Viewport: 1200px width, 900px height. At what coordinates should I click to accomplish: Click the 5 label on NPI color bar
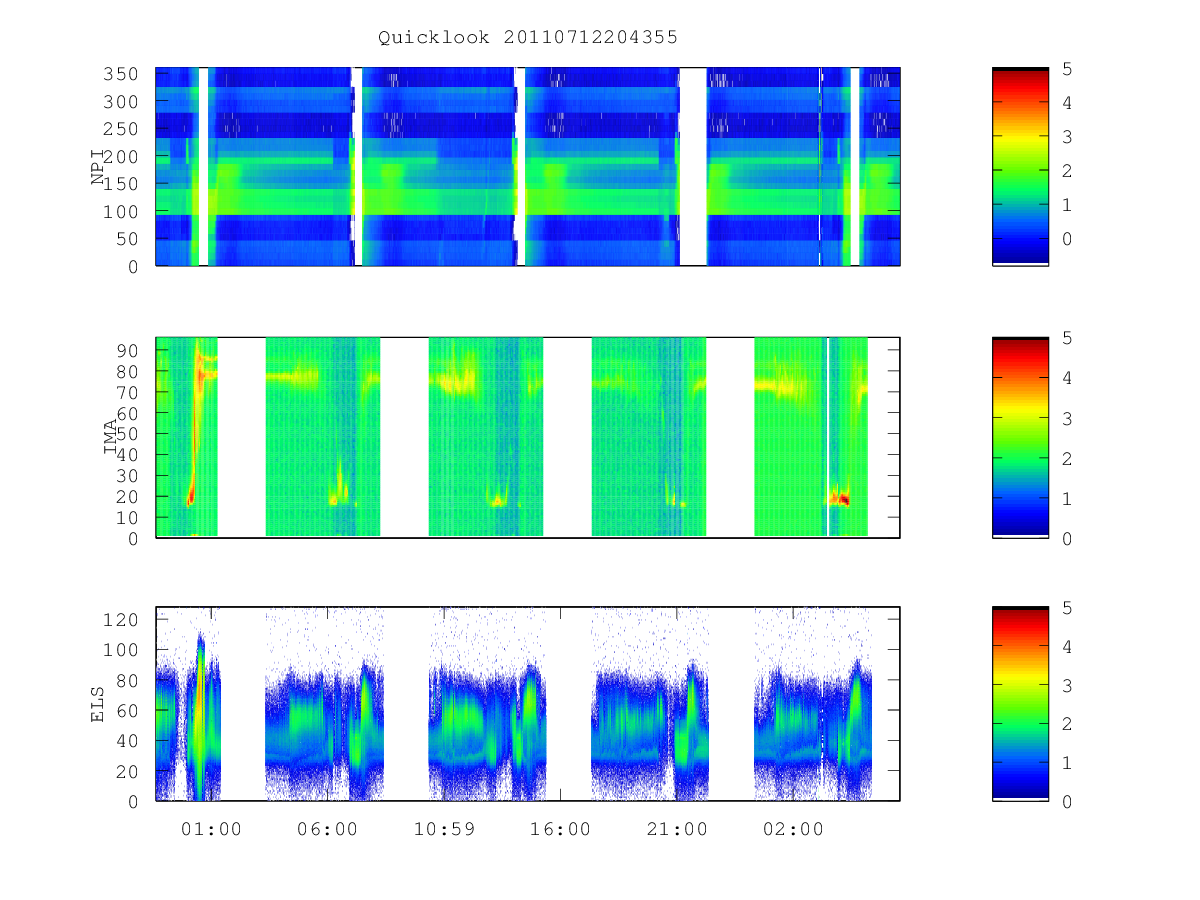tap(1067, 69)
